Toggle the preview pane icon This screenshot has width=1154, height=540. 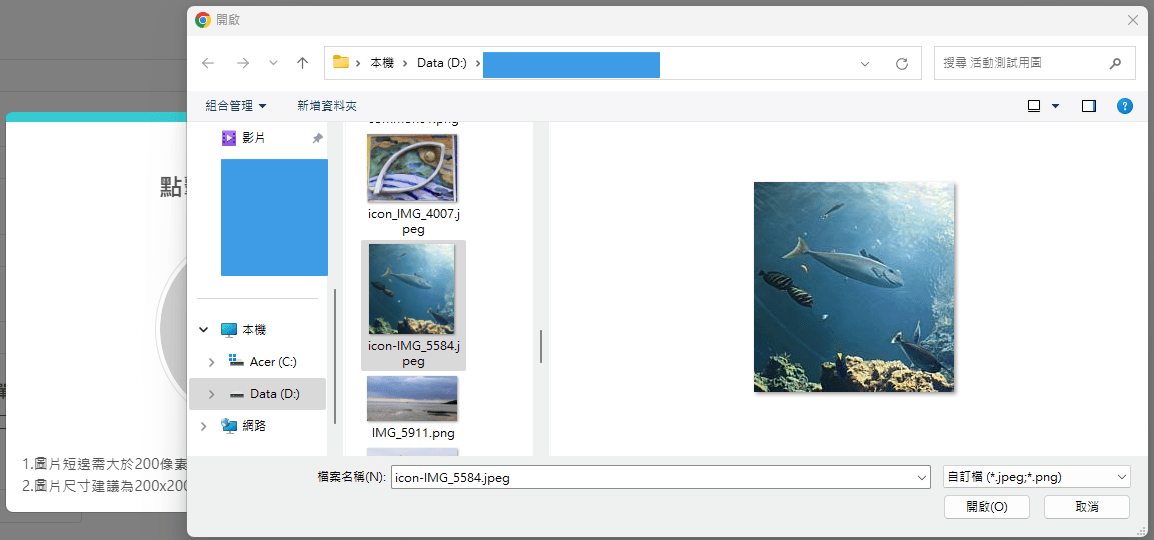pyautogui.click(x=1089, y=106)
